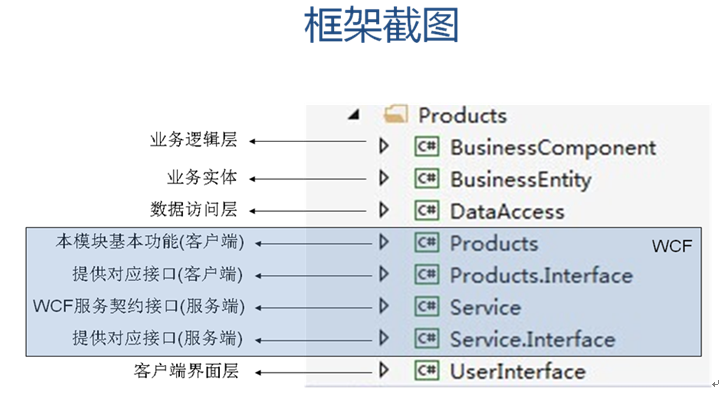723x396 pixels.
Task: Click the WCF label in highlighted box
Action: (x=672, y=246)
